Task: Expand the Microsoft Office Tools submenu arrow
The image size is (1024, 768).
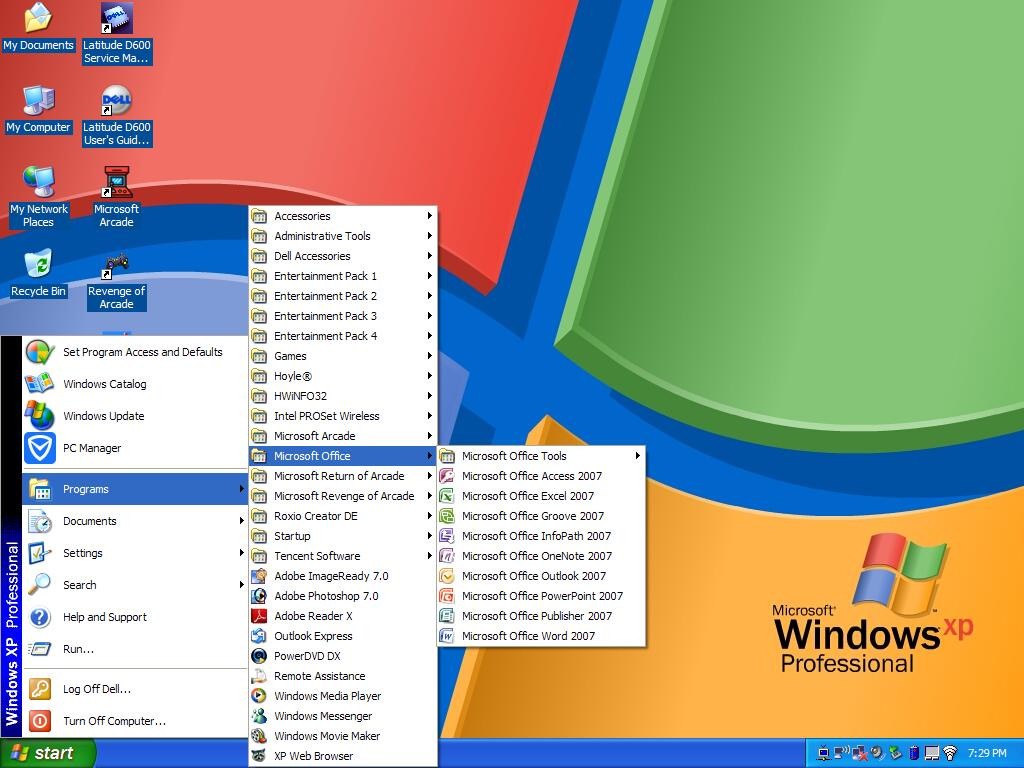Action: (x=637, y=456)
